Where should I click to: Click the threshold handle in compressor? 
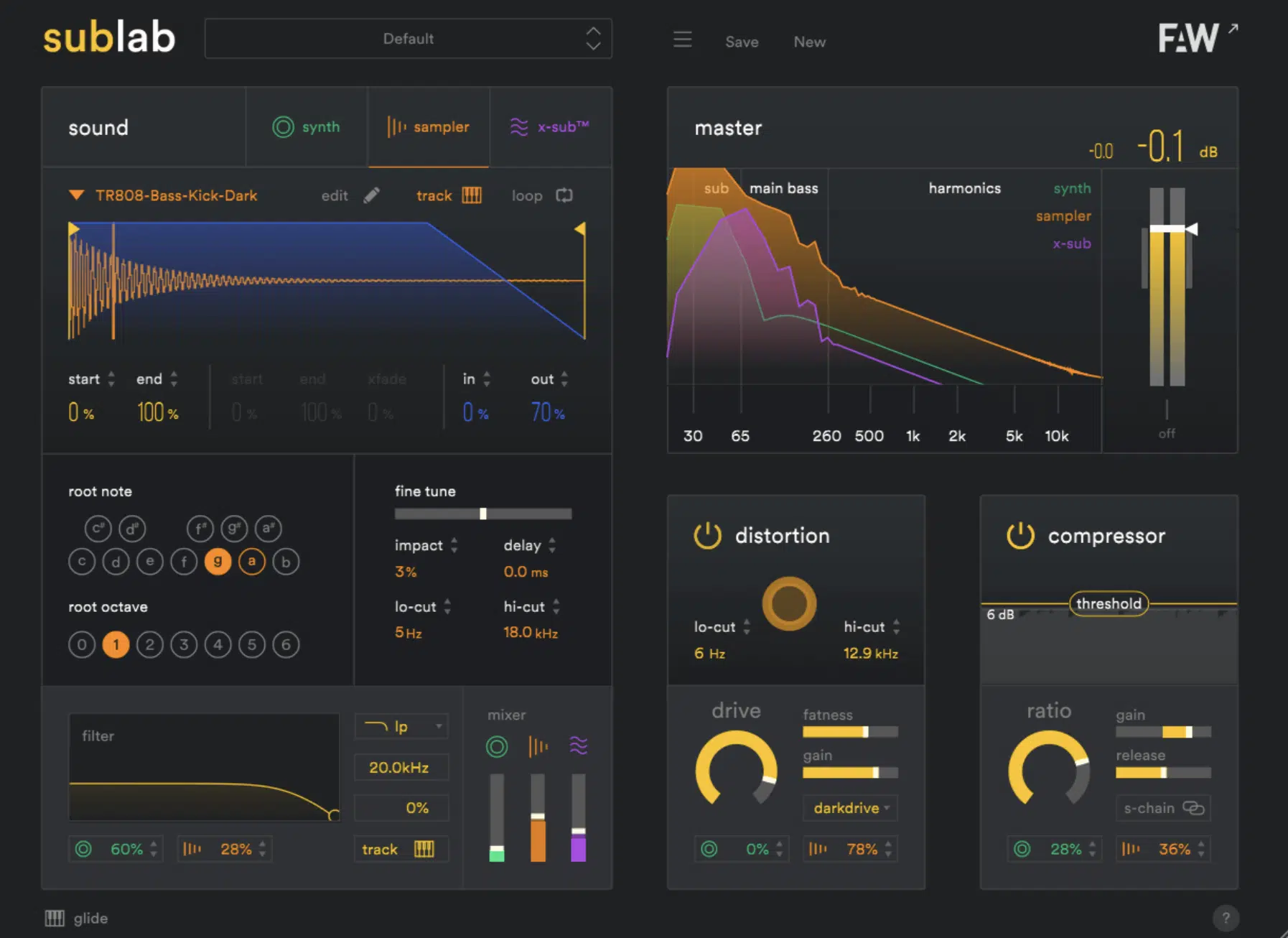(x=1109, y=603)
